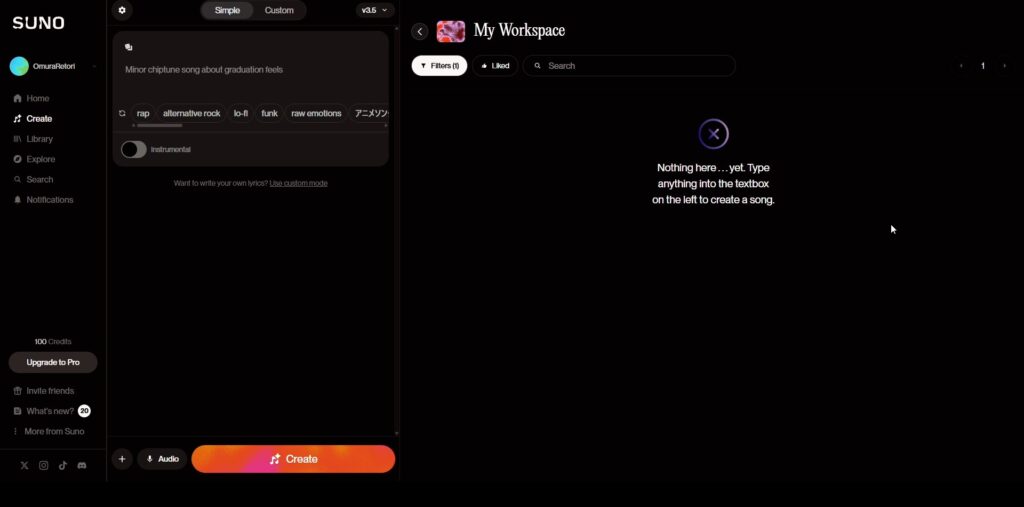The height and width of the screenshot is (507, 1024).
Task: Go to previous page arrow
Action: (961, 66)
